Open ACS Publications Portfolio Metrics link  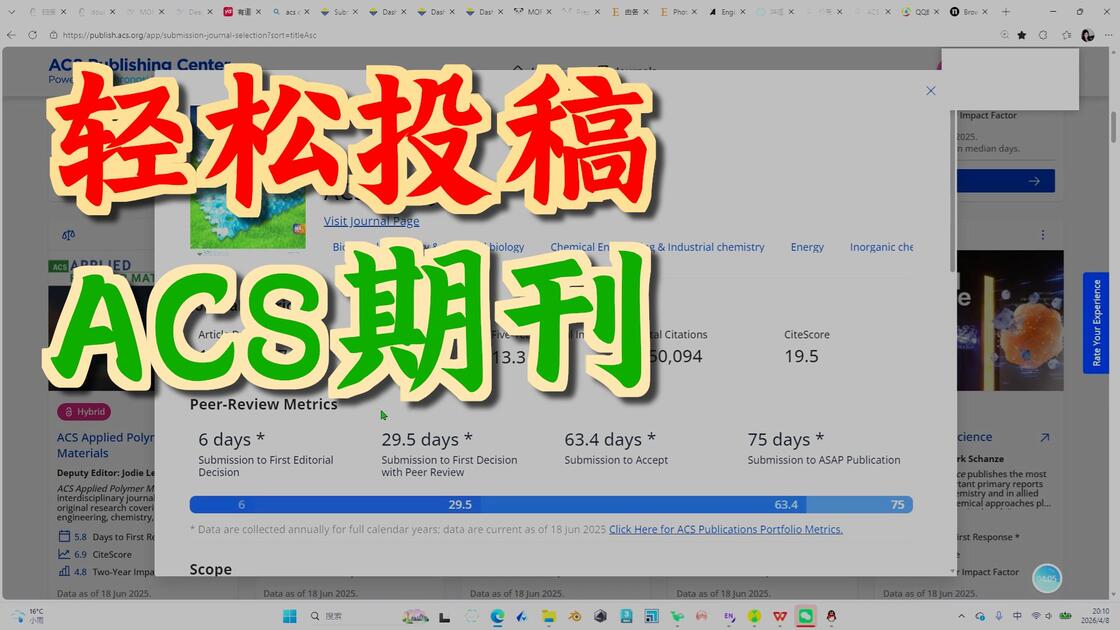(x=726, y=529)
